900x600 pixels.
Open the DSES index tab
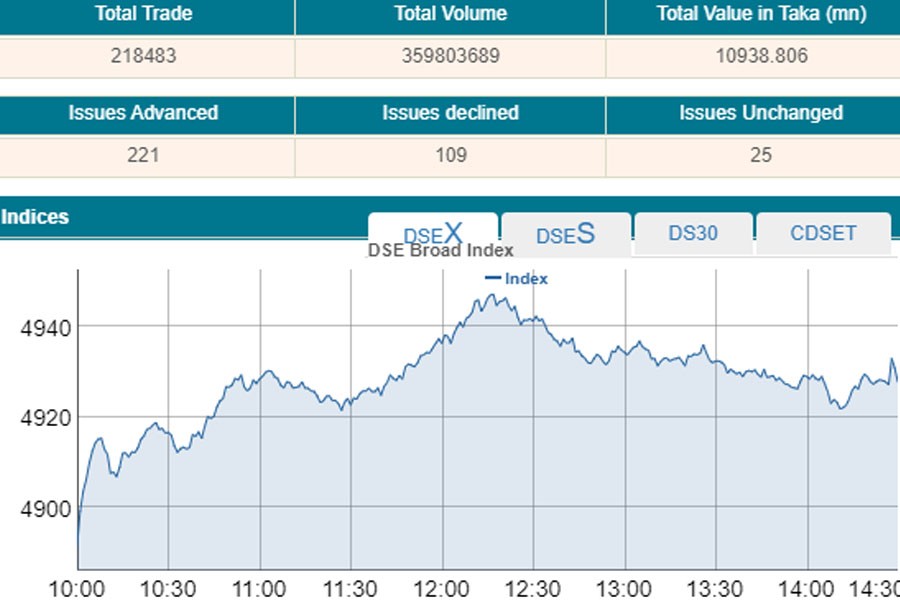565,234
